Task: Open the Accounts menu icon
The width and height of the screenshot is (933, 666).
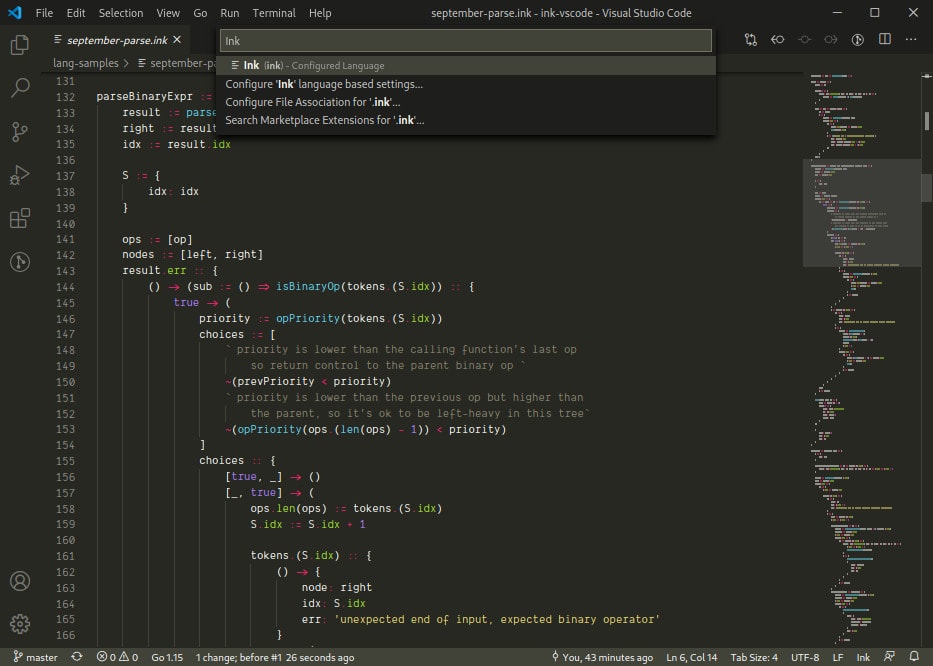Action: coord(20,581)
